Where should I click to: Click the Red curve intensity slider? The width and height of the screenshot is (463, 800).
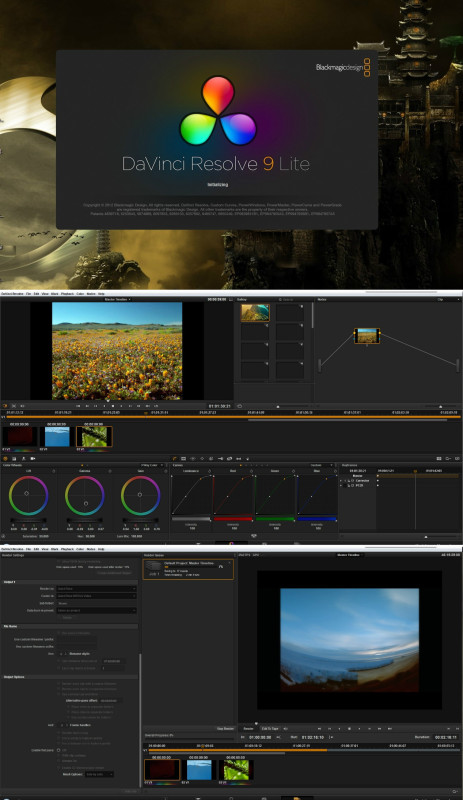point(233,519)
